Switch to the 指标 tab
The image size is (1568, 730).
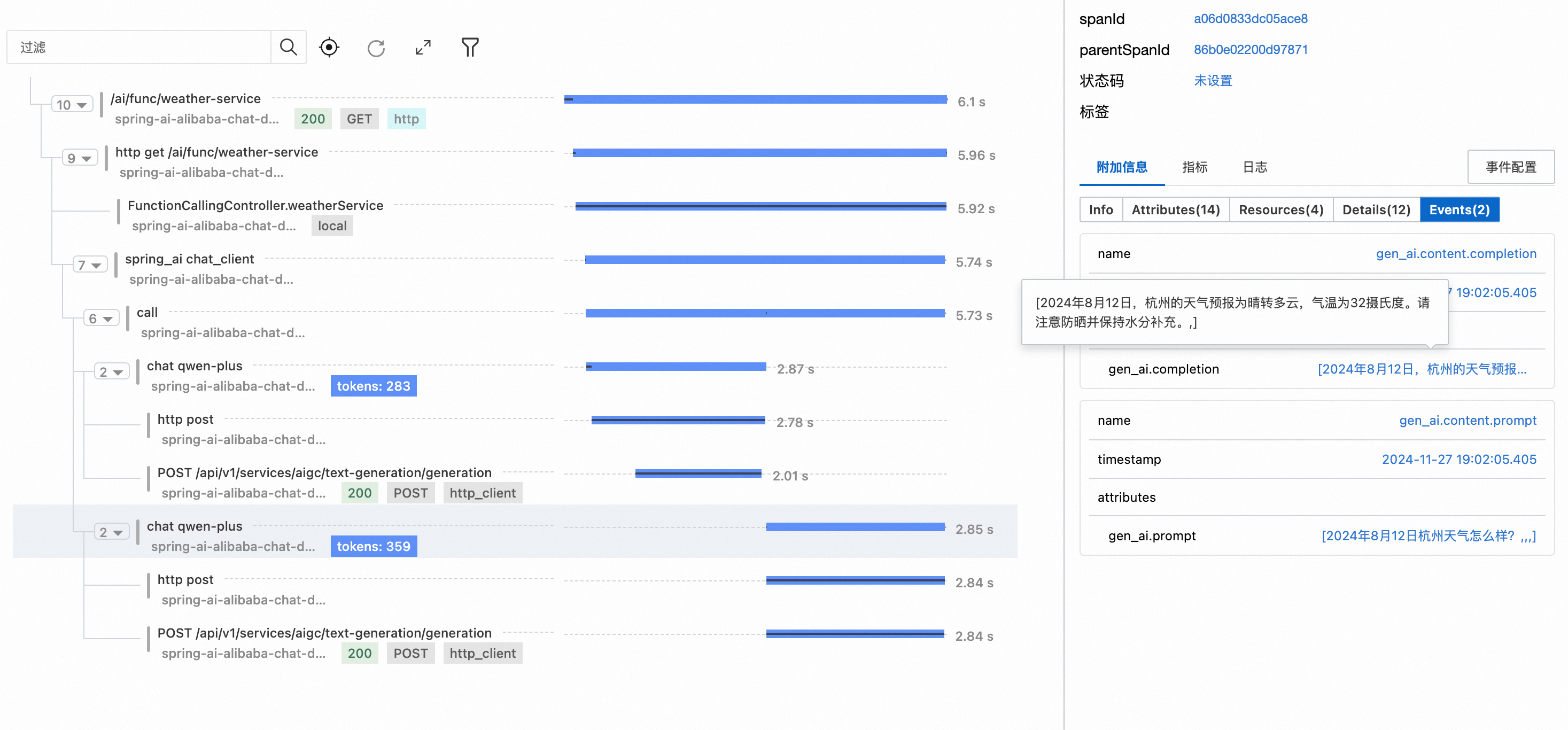pyautogui.click(x=1194, y=167)
